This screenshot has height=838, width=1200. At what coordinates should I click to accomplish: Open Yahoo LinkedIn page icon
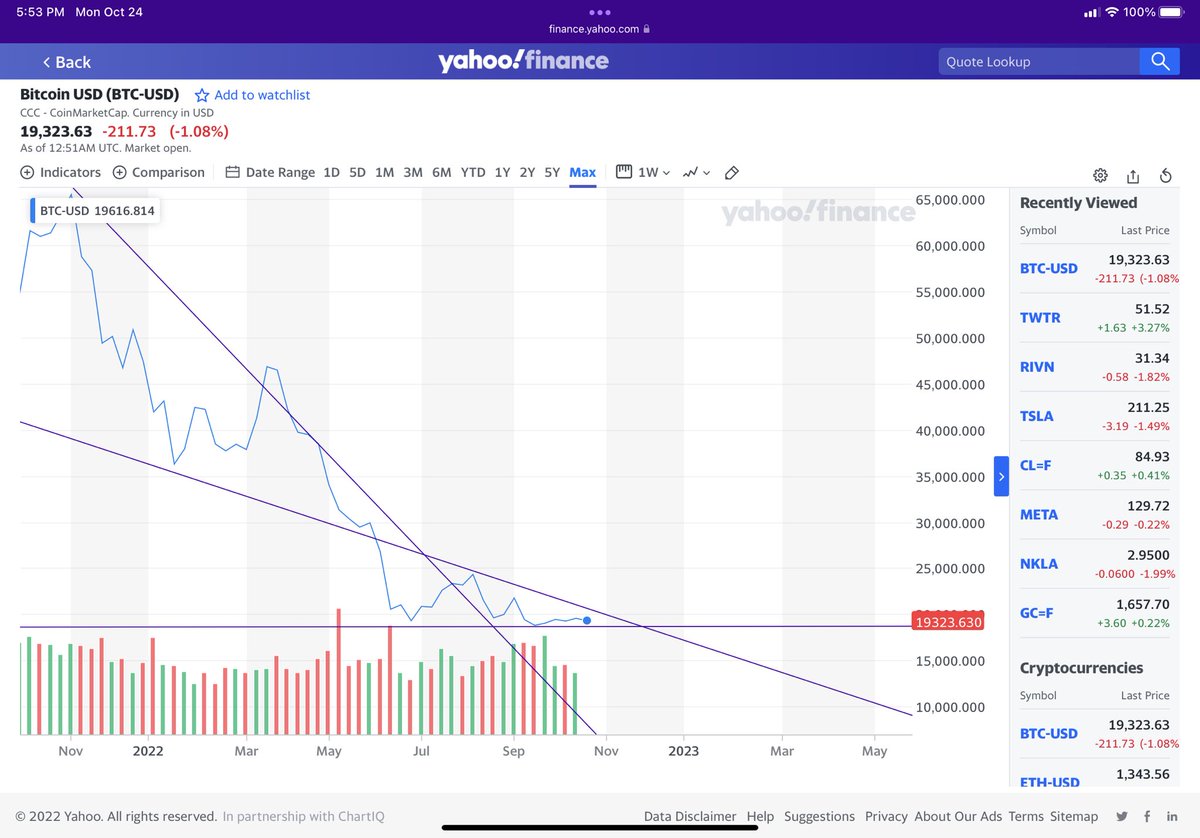point(1171,816)
